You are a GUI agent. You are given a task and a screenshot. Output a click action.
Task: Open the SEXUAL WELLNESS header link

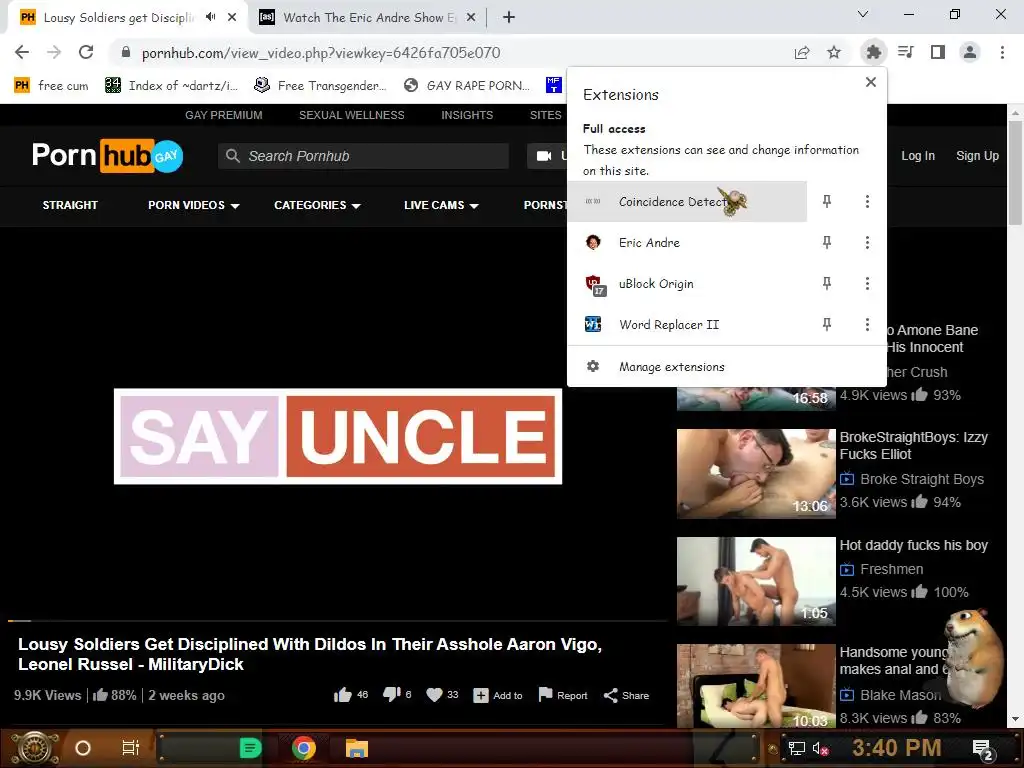tap(351, 115)
